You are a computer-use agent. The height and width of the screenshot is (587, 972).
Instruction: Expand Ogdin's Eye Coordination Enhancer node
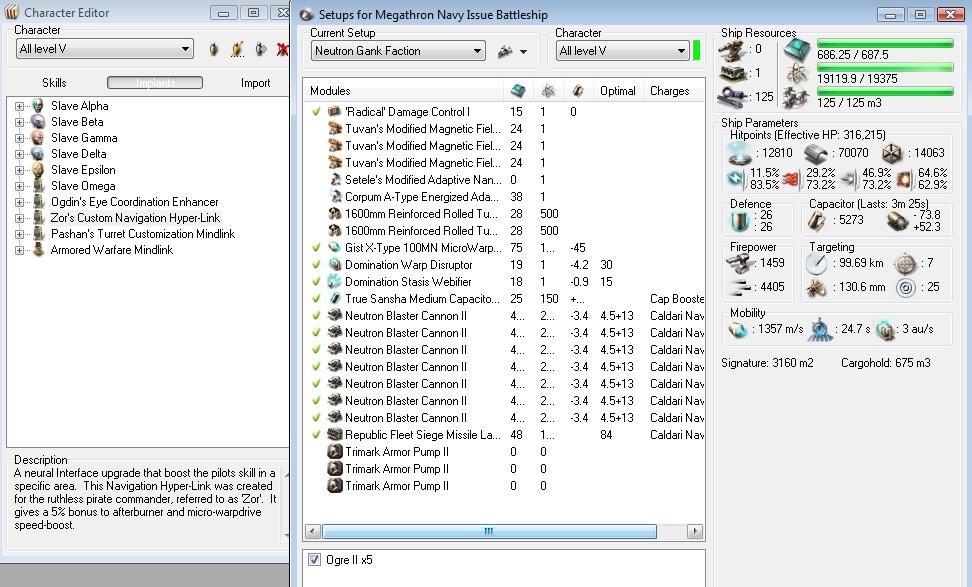click(x=19, y=202)
